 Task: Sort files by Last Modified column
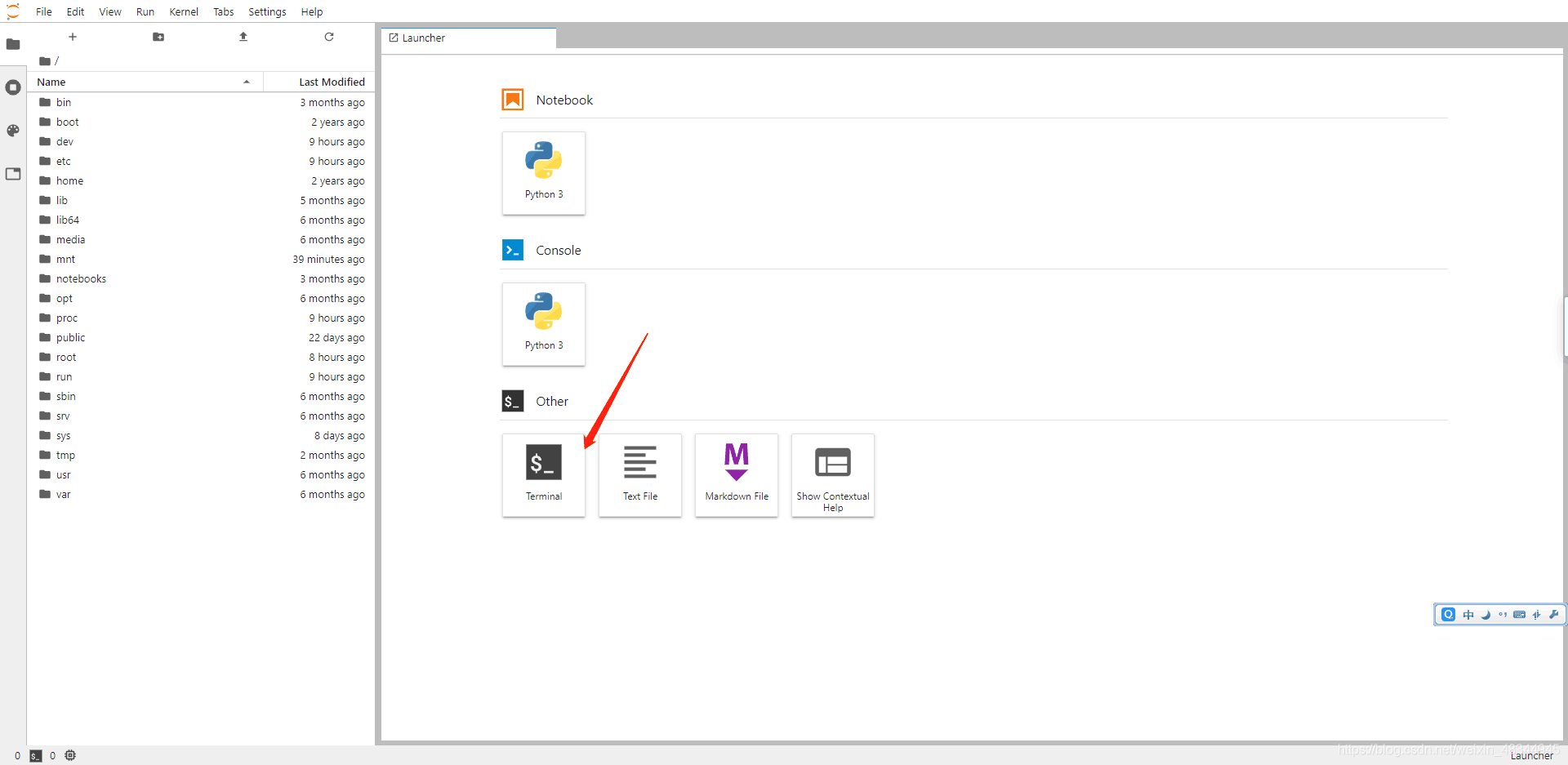pyautogui.click(x=319, y=82)
